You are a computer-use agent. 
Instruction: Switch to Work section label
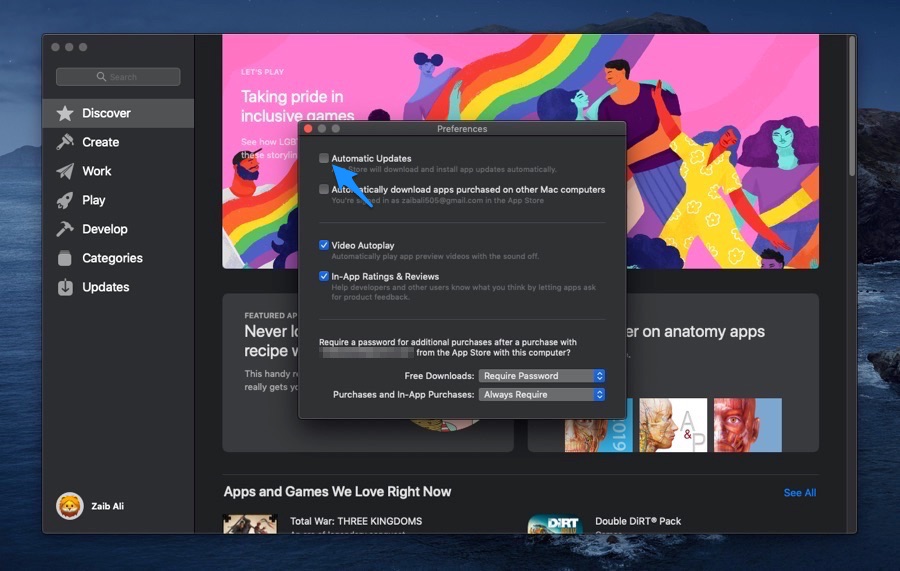click(x=96, y=171)
